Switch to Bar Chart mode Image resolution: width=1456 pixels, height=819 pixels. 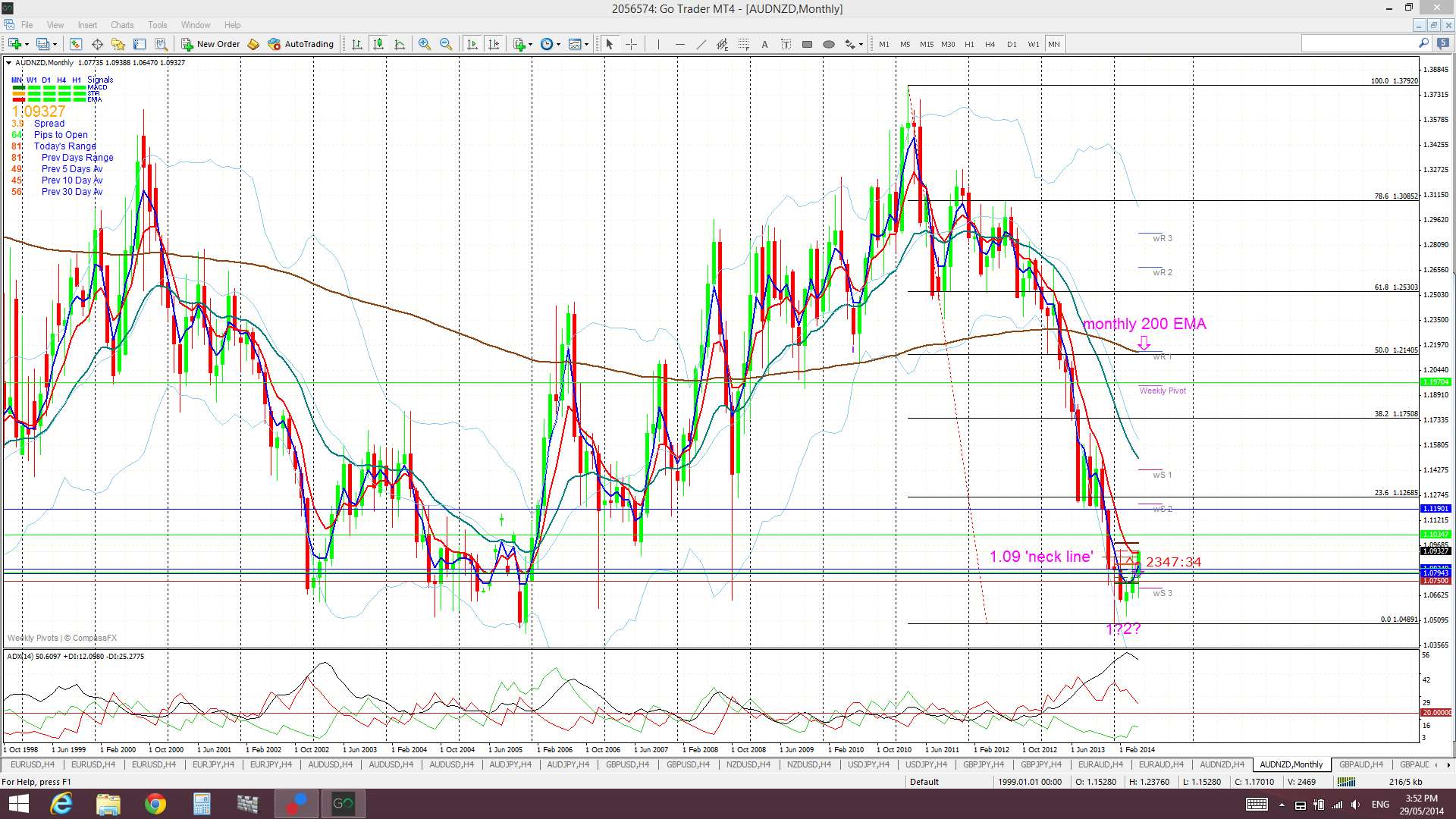click(x=357, y=44)
